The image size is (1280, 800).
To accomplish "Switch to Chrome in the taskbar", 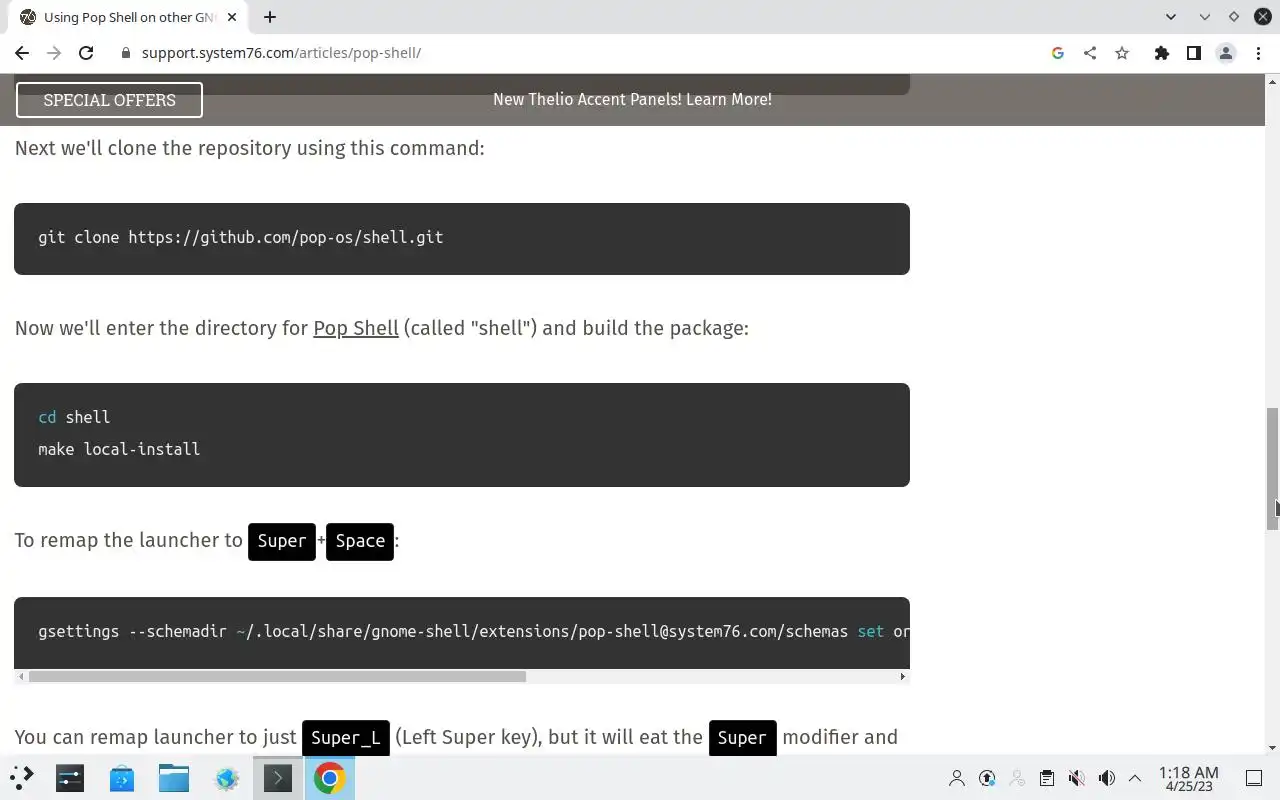I will (x=330, y=778).
